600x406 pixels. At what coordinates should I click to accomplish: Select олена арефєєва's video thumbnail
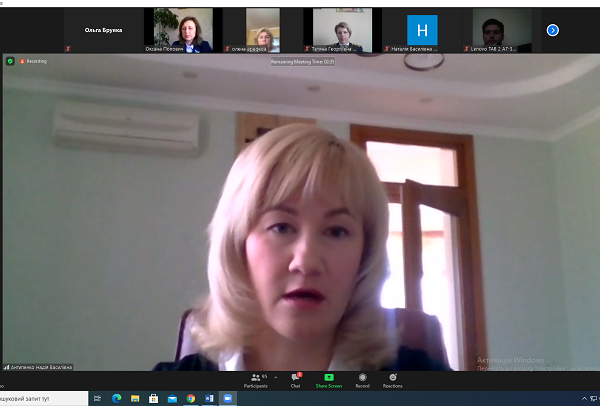pyautogui.click(x=263, y=30)
